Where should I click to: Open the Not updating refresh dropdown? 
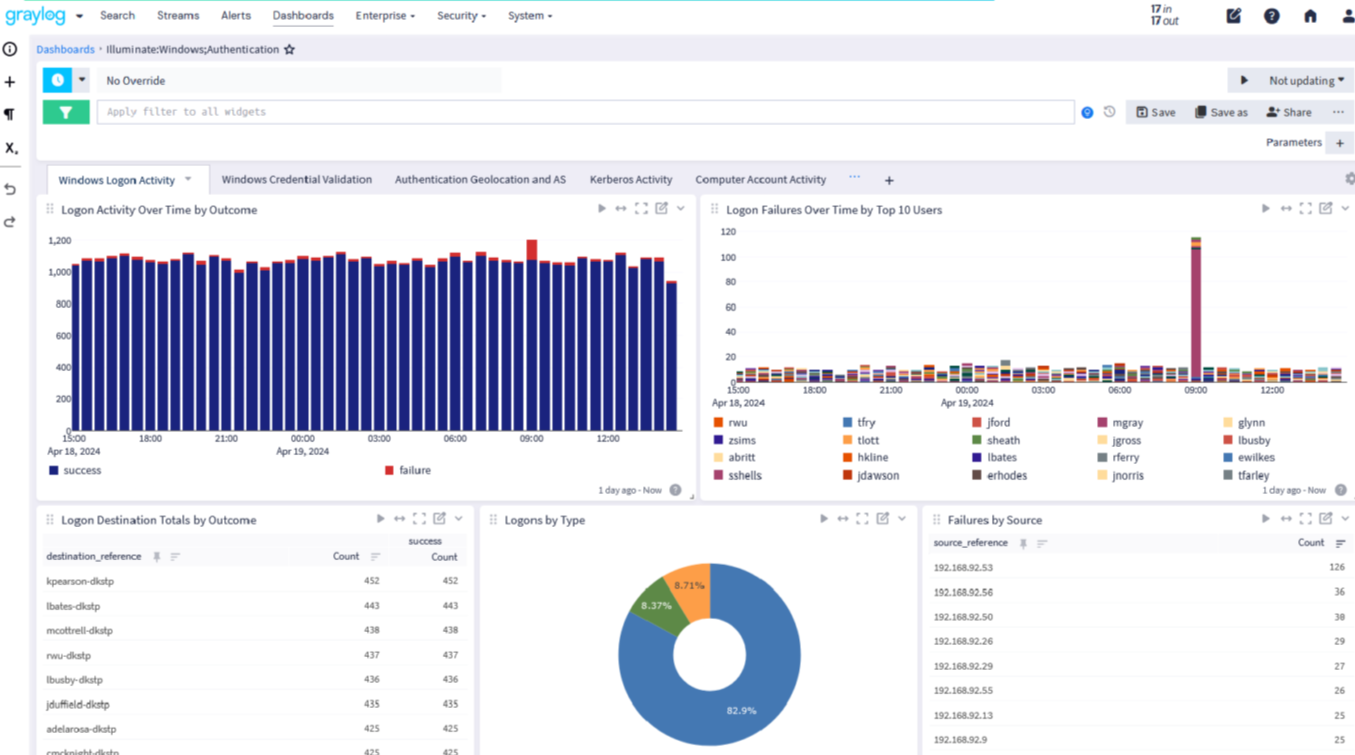1307,81
